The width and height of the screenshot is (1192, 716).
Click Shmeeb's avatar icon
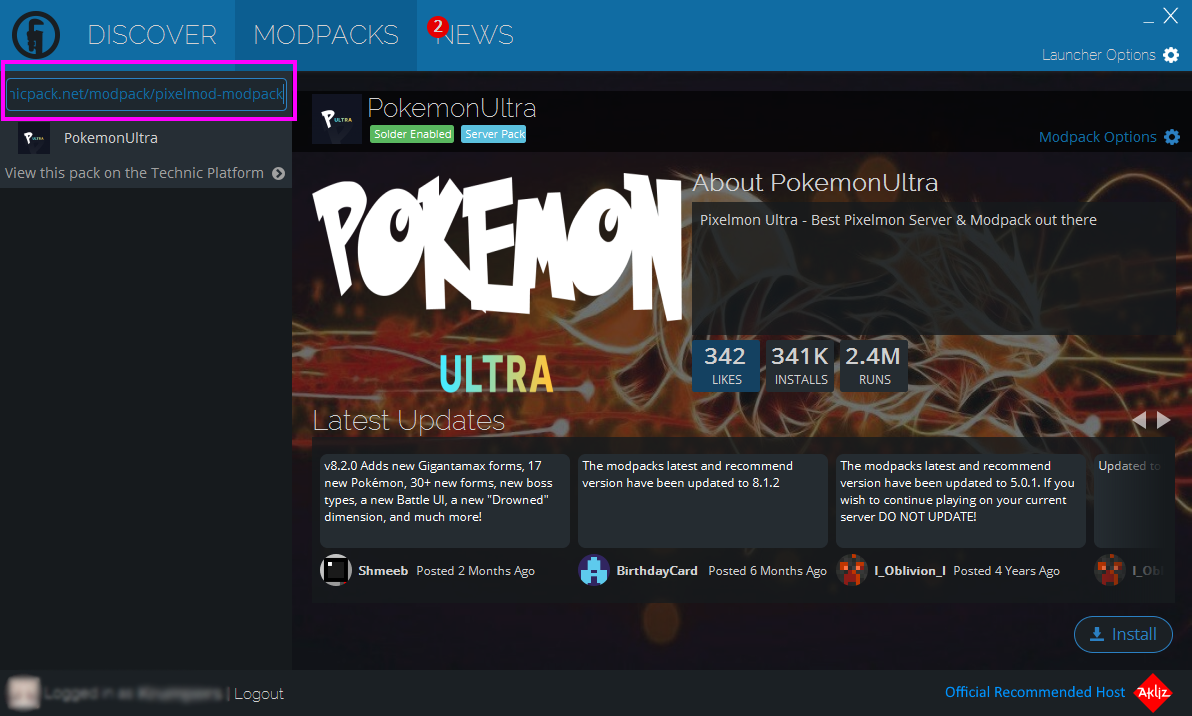point(335,570)
